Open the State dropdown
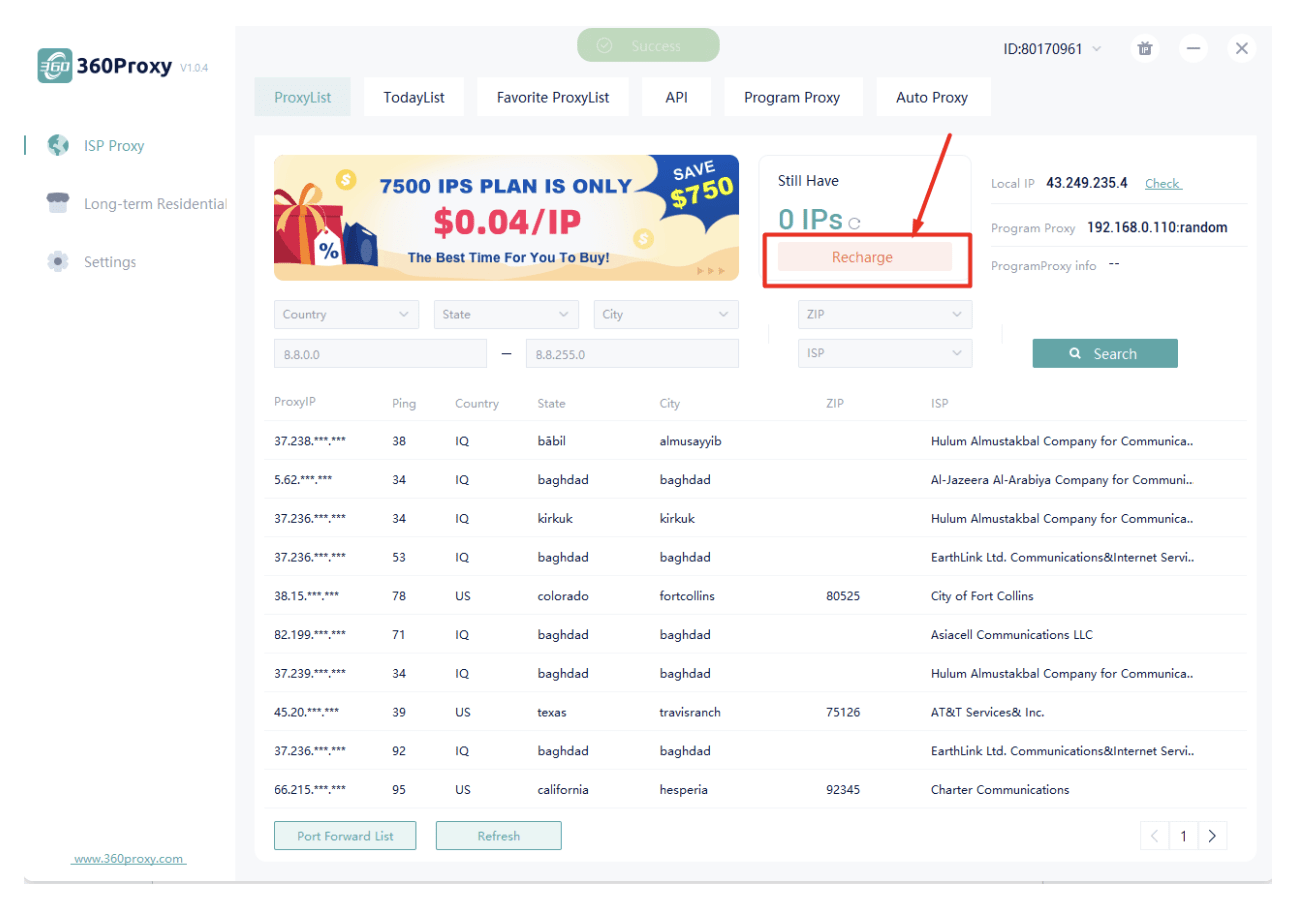Screen dimensions: 1312x898 [x=506, y=314]
